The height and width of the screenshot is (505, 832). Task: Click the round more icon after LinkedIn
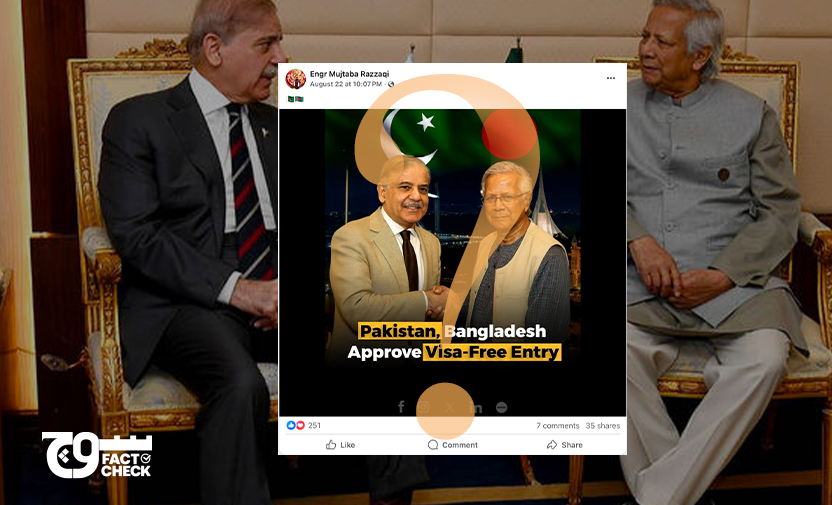[x=501, y=407]
